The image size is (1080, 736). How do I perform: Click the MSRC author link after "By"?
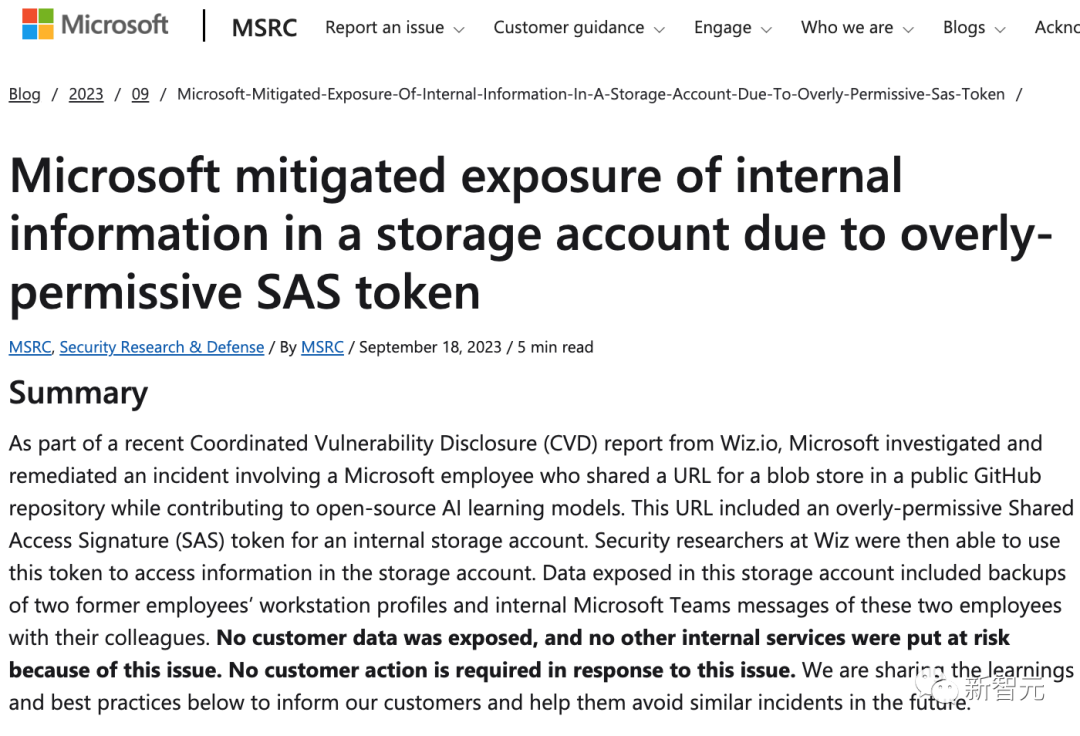322,347
